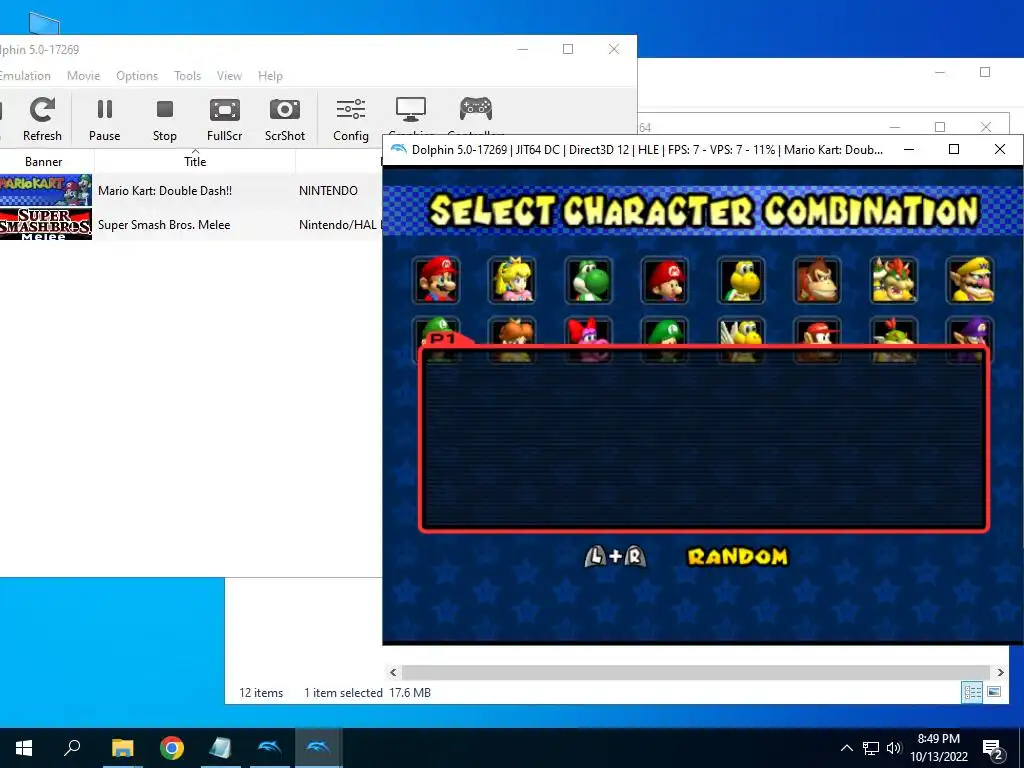Screen dimensions: 1024x768
Task: Select Bowser Jr. character portrait
Action: click(x=893, y=331)
